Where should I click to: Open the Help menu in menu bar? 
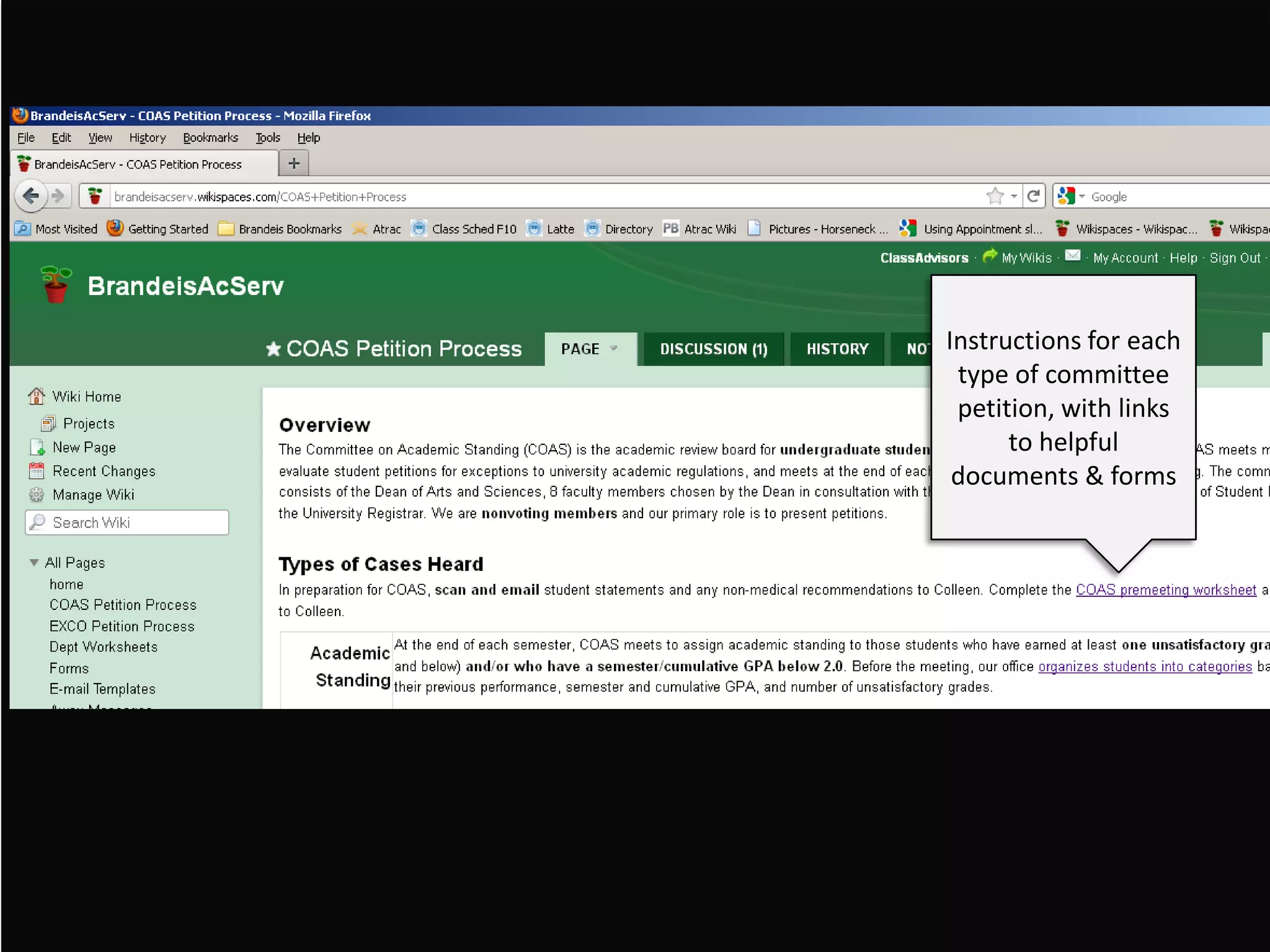pyautogui.click(x=308, y=138)
